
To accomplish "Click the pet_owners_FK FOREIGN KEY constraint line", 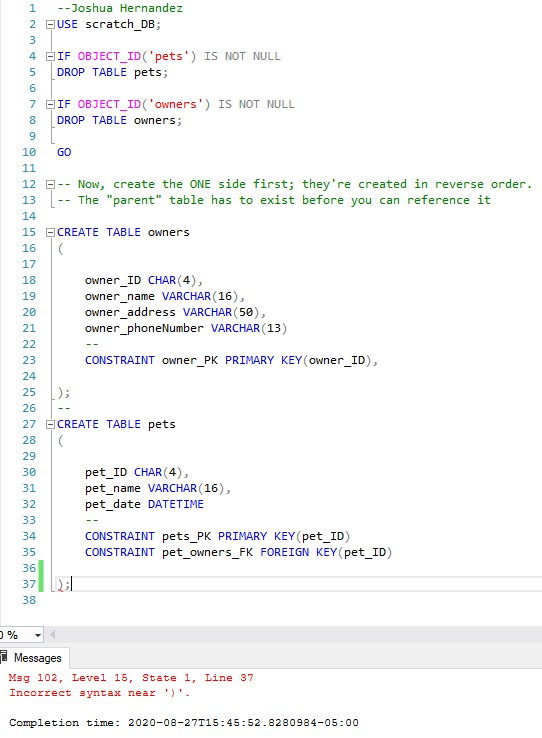I will pyautogui.click(x=239, y=553).
